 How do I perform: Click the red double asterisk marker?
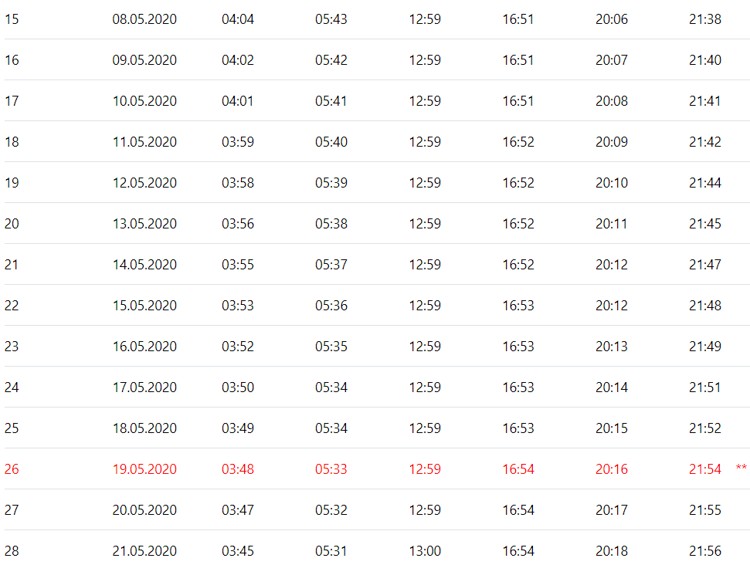(741, 468)
